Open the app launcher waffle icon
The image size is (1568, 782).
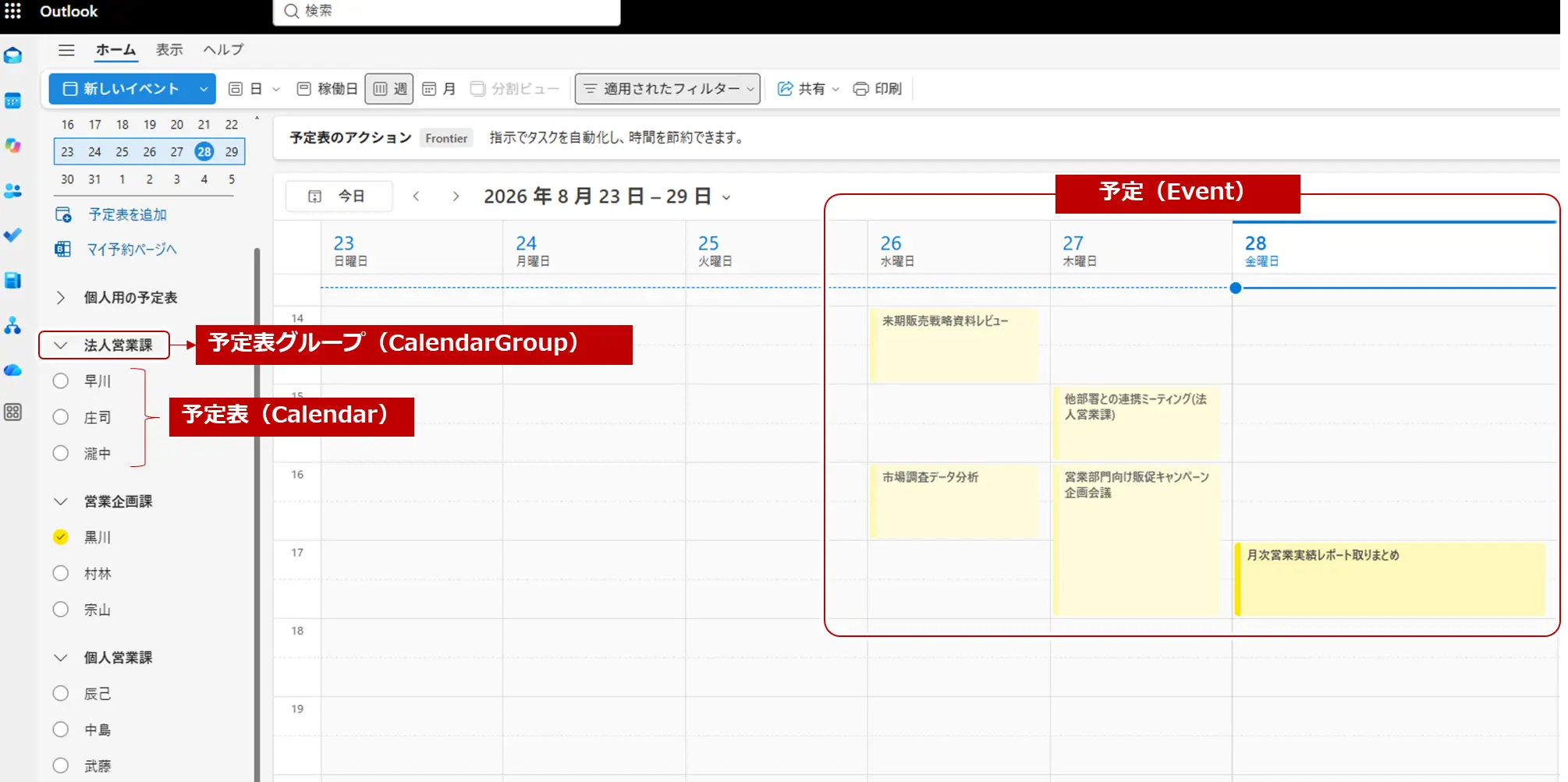coord(13,11)
